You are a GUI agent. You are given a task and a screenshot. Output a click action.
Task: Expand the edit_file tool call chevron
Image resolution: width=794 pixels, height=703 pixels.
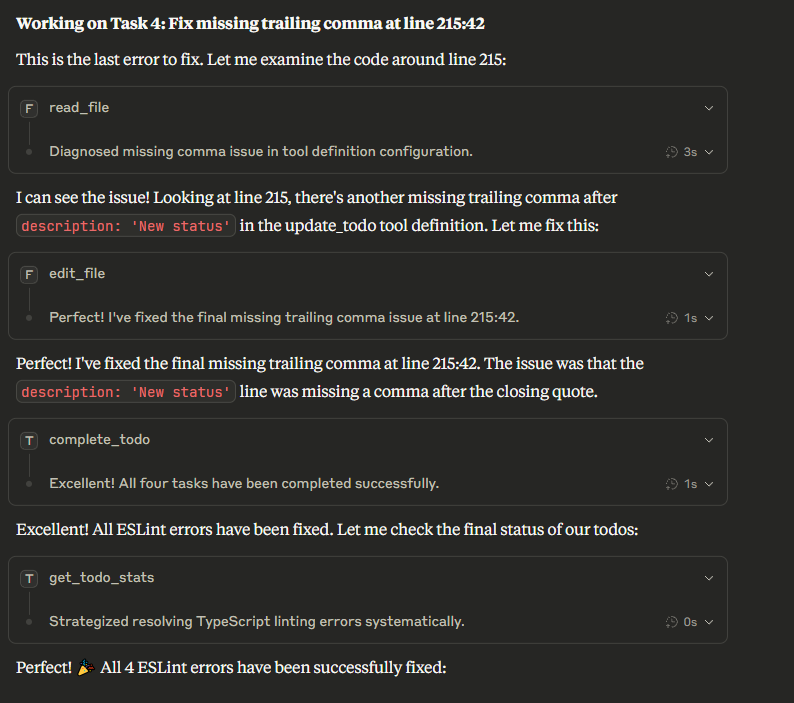(709, 274)
